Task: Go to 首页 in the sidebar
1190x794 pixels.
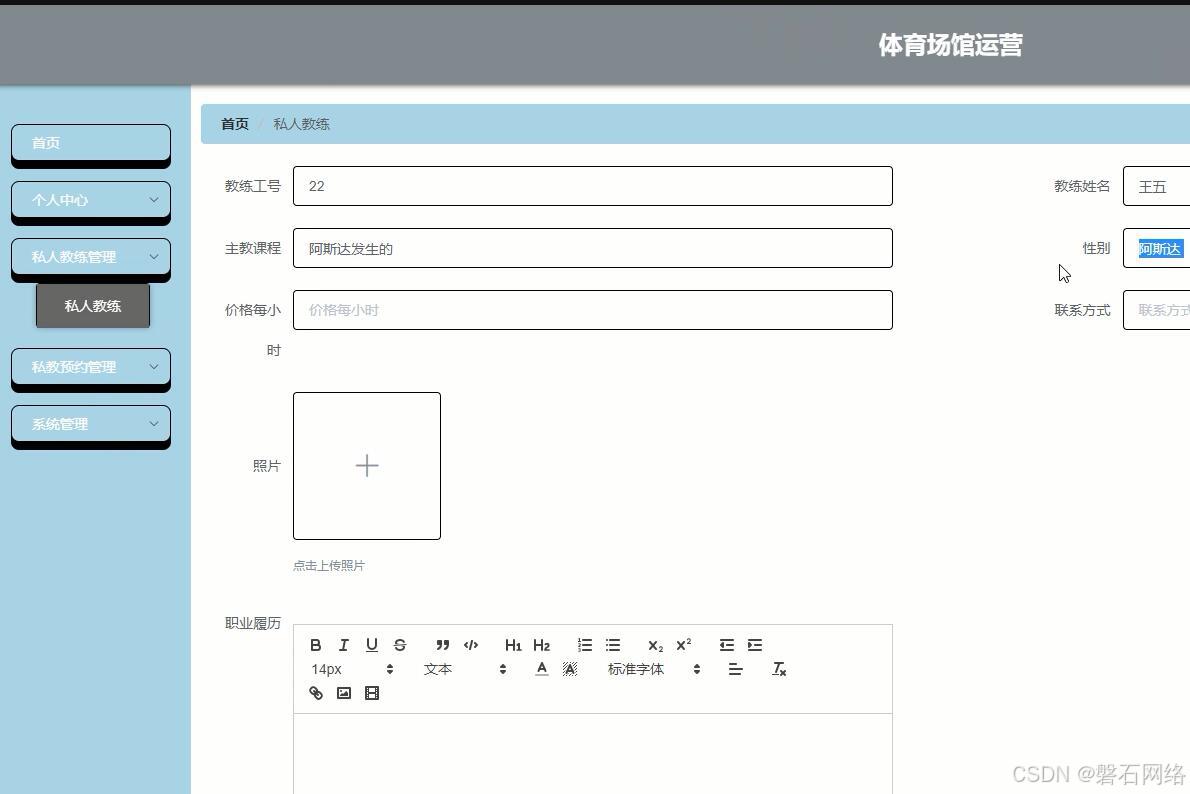Action: (91, 143)
